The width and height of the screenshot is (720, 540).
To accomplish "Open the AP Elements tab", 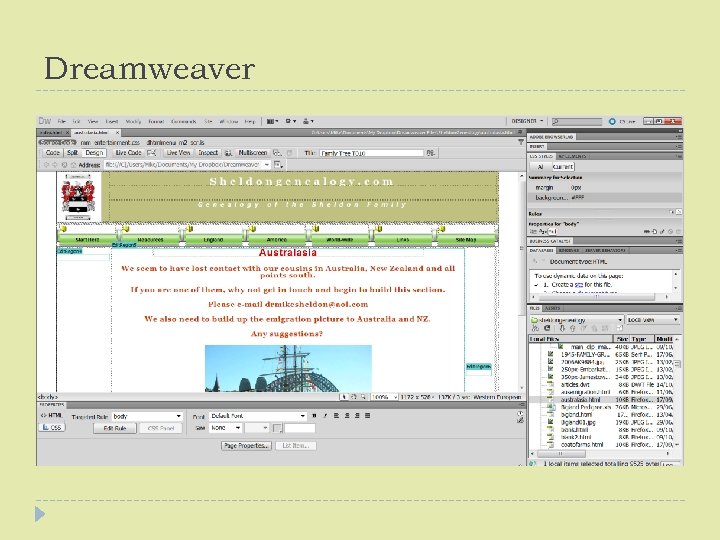I will pyautogui.click(x=572, y=157).
